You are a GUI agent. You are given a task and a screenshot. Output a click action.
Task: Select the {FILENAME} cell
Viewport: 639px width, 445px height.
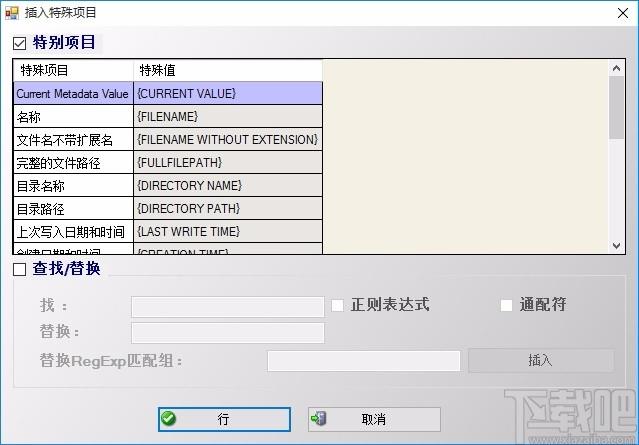pyautogui.click(x=228, y=117)
